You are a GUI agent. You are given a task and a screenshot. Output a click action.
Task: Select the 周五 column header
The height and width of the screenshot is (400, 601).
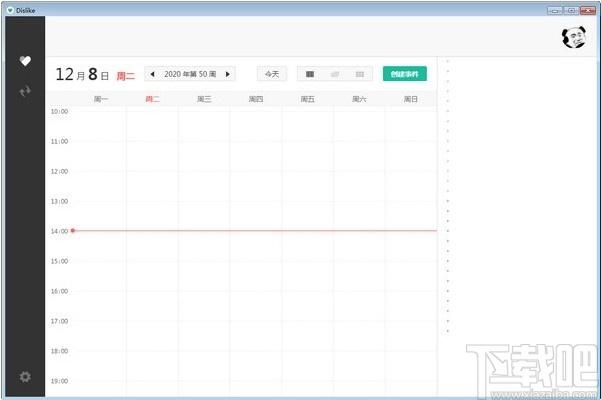(307, 99)
